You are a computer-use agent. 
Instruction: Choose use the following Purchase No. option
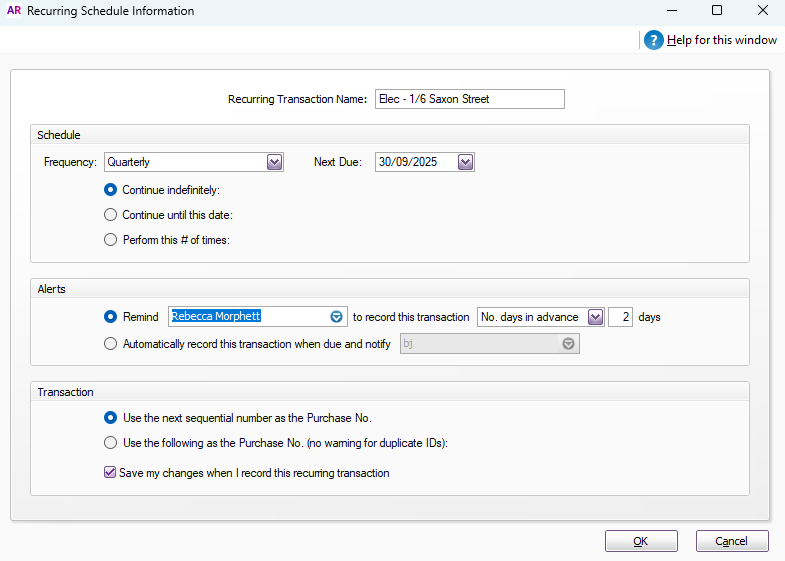pyautogui.click(x=111, y=443)
